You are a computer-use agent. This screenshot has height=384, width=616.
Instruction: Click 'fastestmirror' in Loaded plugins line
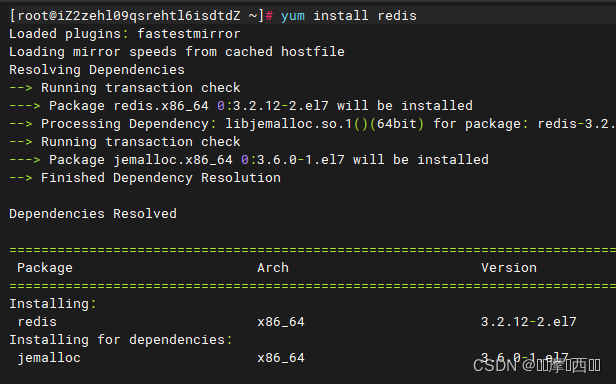[189, 34]
